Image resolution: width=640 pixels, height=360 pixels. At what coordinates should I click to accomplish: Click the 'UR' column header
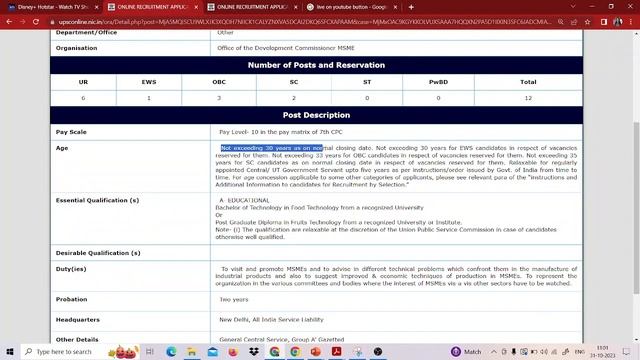[83, 82]
